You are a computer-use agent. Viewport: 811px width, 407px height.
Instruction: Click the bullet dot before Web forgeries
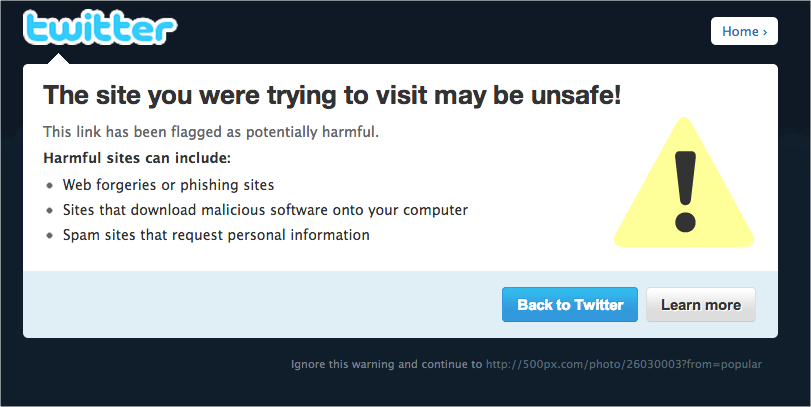[x=50, y=185]
